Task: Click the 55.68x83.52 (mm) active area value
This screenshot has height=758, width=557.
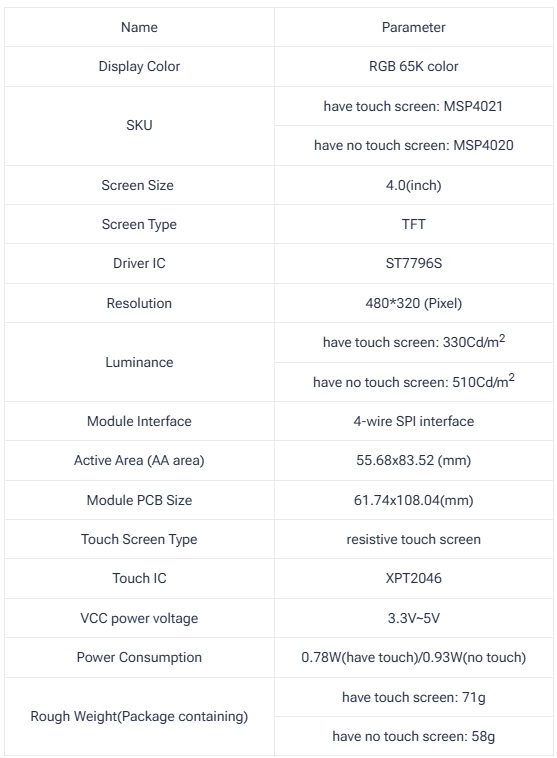Action: 413,460
